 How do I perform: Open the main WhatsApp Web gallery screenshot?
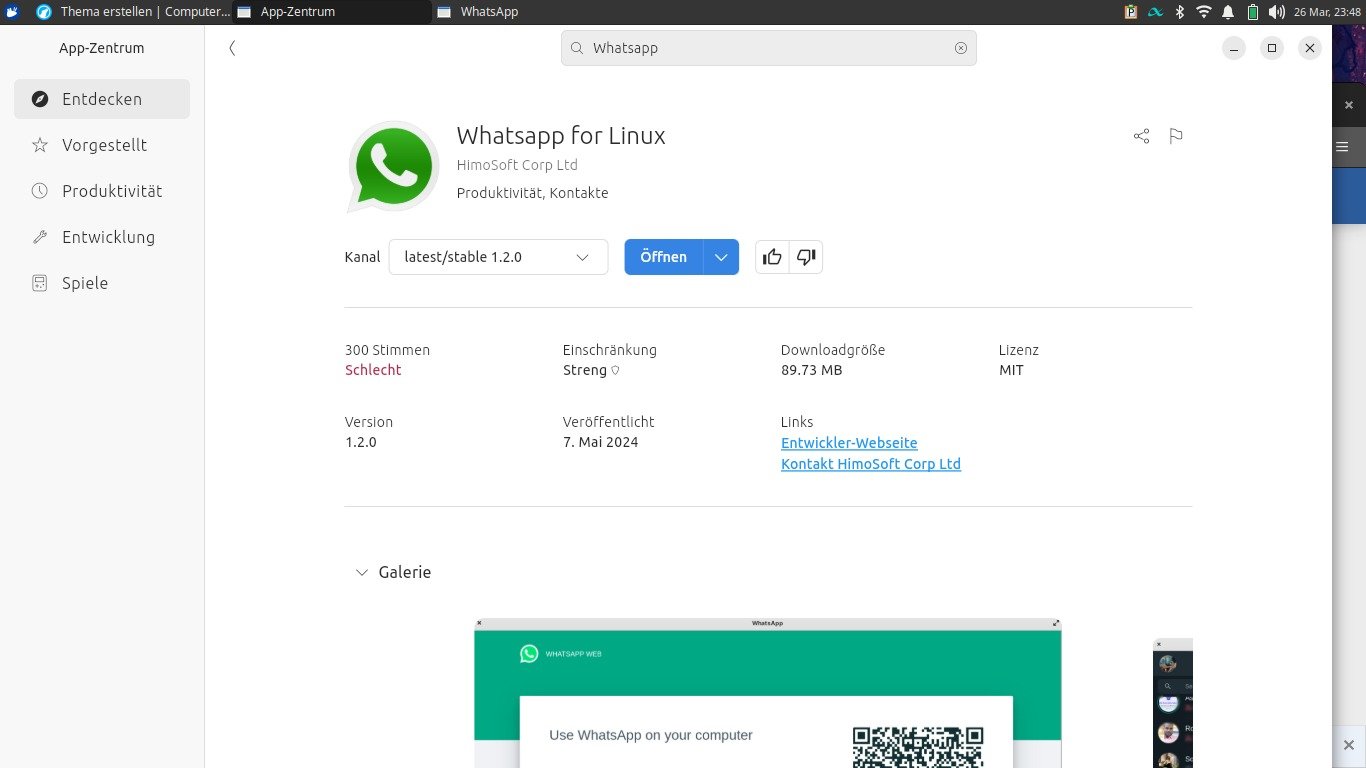tap(767, 693)
